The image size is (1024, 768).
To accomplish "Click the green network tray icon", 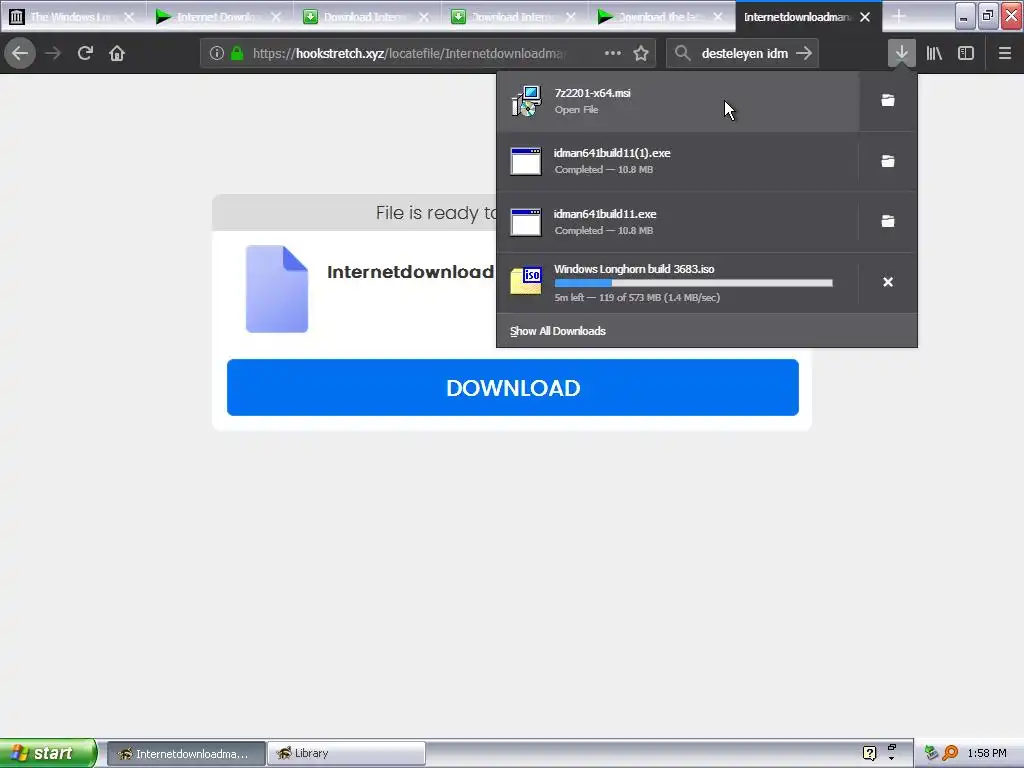I will (931, 754).
